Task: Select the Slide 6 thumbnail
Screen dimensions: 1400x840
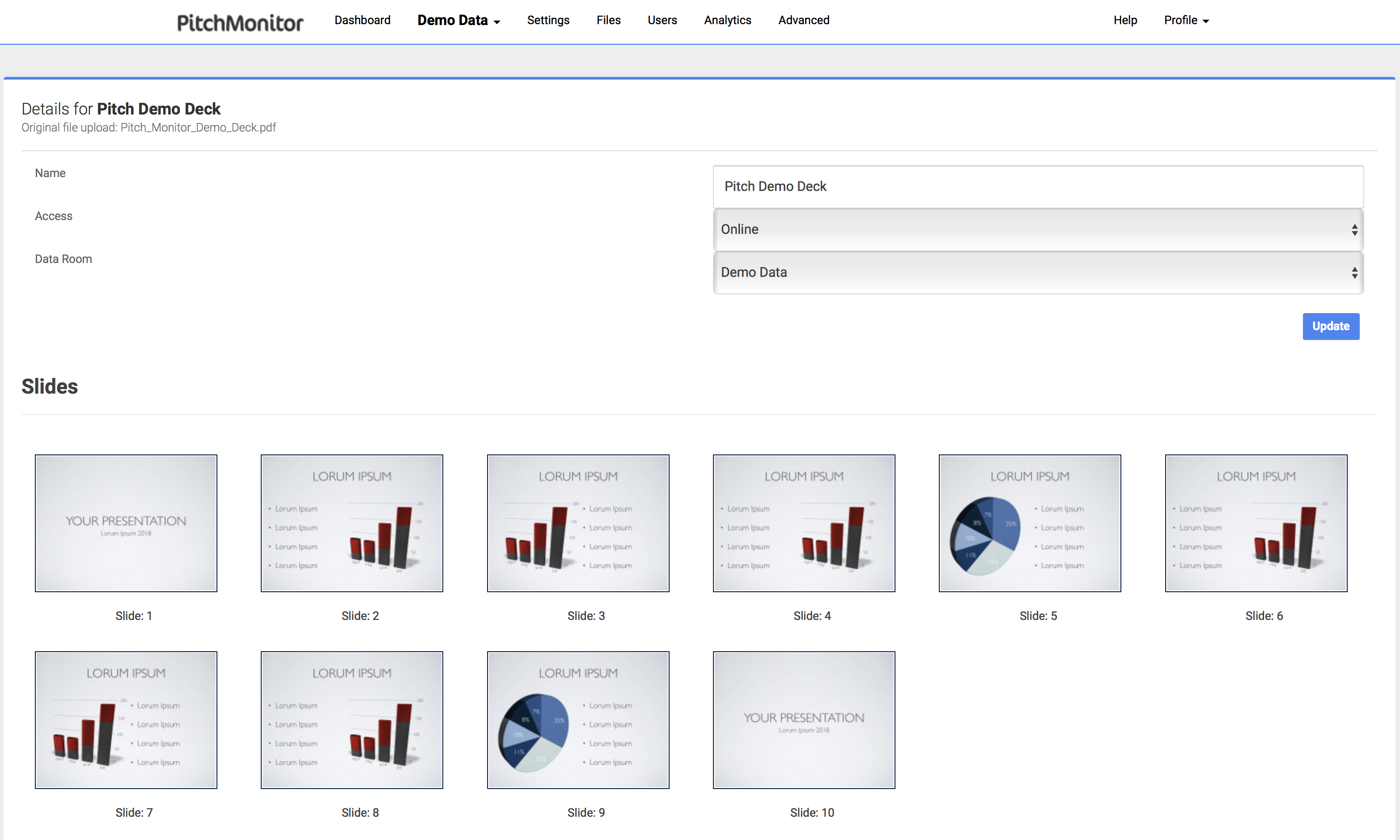Action: 1256,523
